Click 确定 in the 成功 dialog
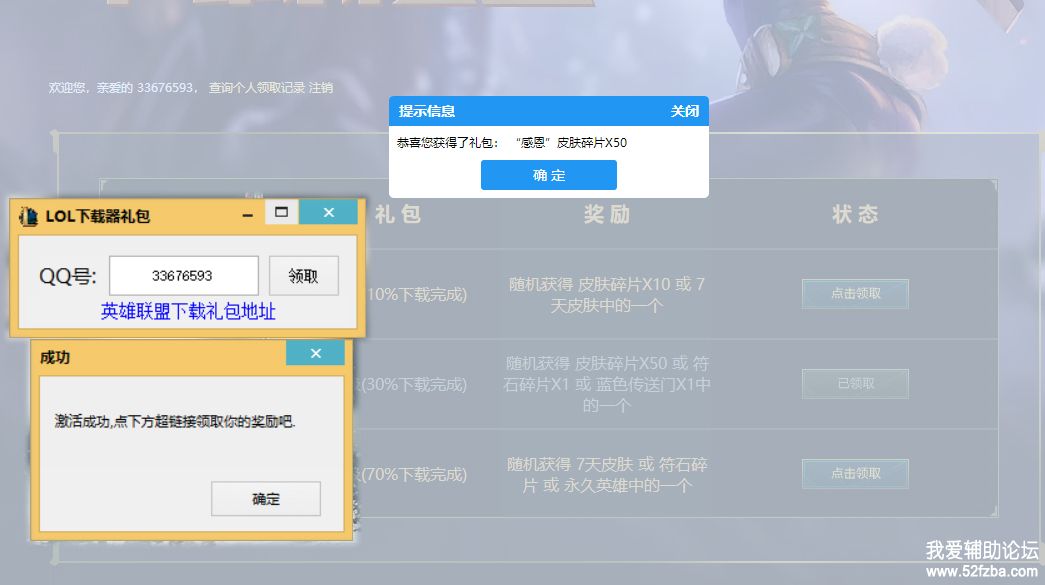Image resolution: width=1045 pixels, height=585 pixels. (x=266, y=498)
